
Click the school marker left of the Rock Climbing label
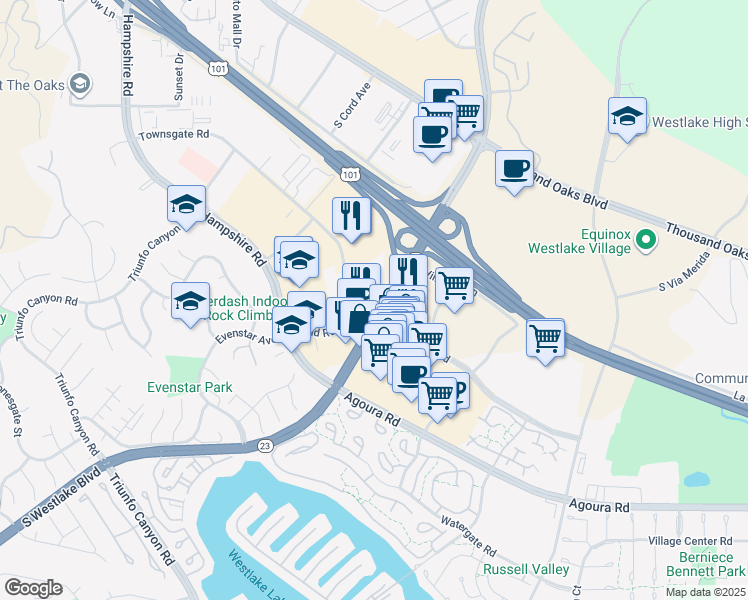click(x=190, y=304)
